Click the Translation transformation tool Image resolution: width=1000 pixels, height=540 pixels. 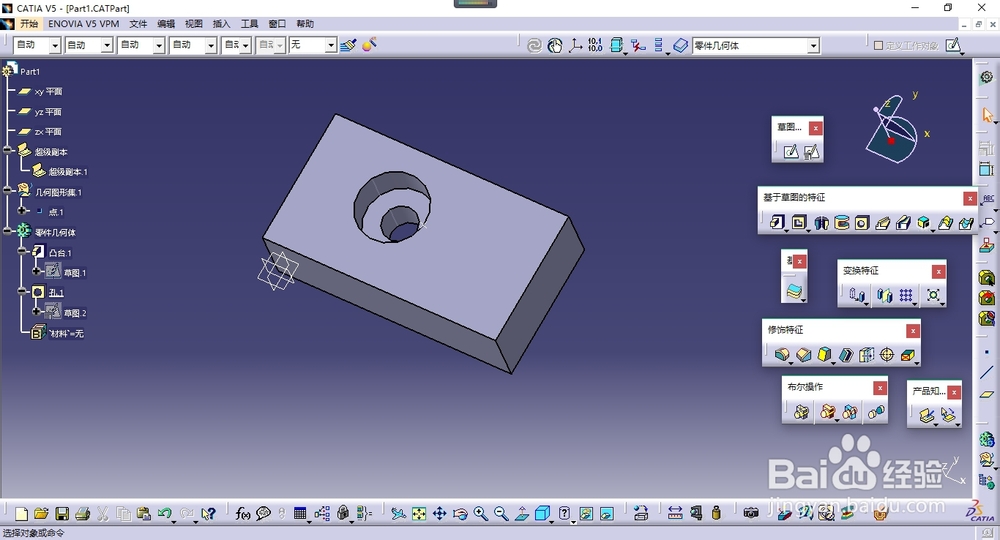tap(857, 295)
